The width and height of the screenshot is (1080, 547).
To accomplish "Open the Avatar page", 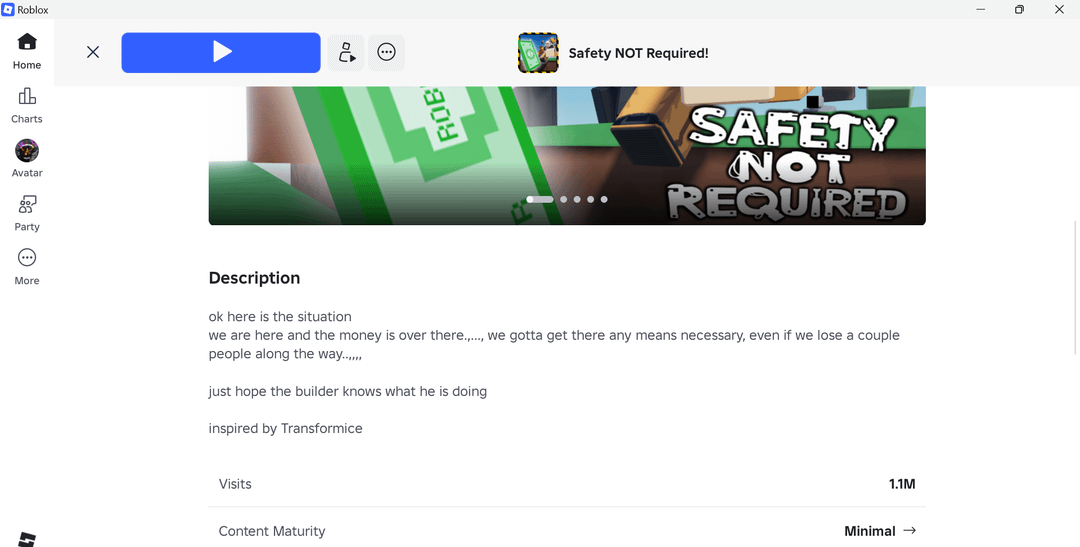I will click(x=27, y=159).
